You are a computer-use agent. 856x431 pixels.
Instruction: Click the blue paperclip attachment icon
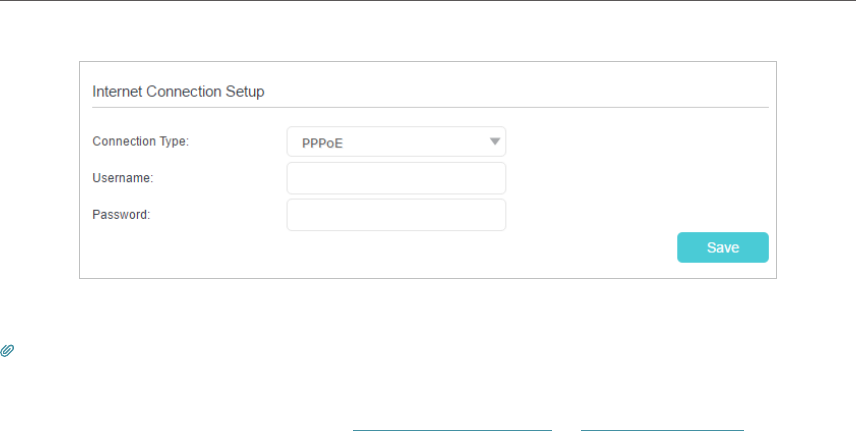(x=7, y=351)
